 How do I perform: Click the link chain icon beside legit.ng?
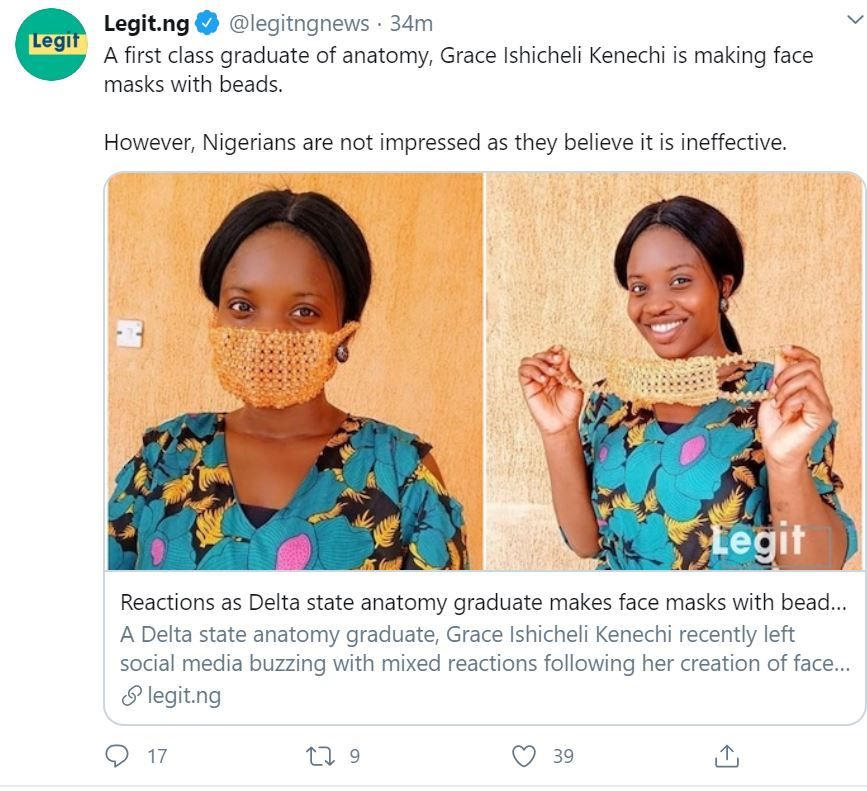[130, 696]
